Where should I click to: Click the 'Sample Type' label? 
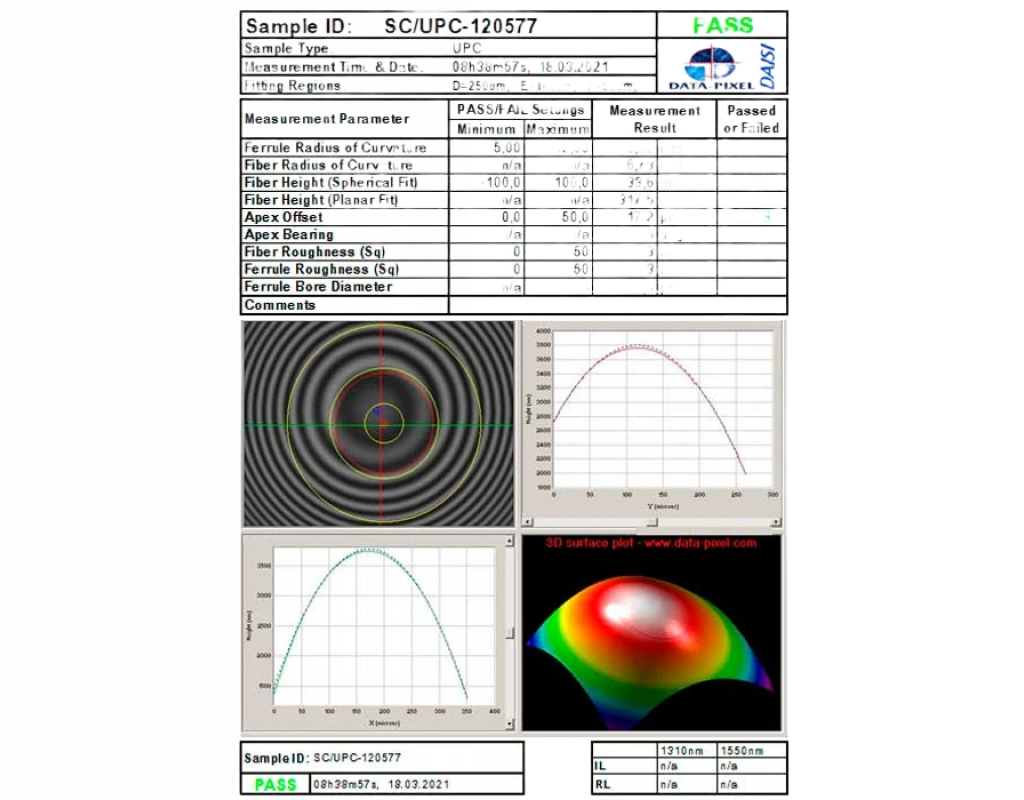point(287,48)
